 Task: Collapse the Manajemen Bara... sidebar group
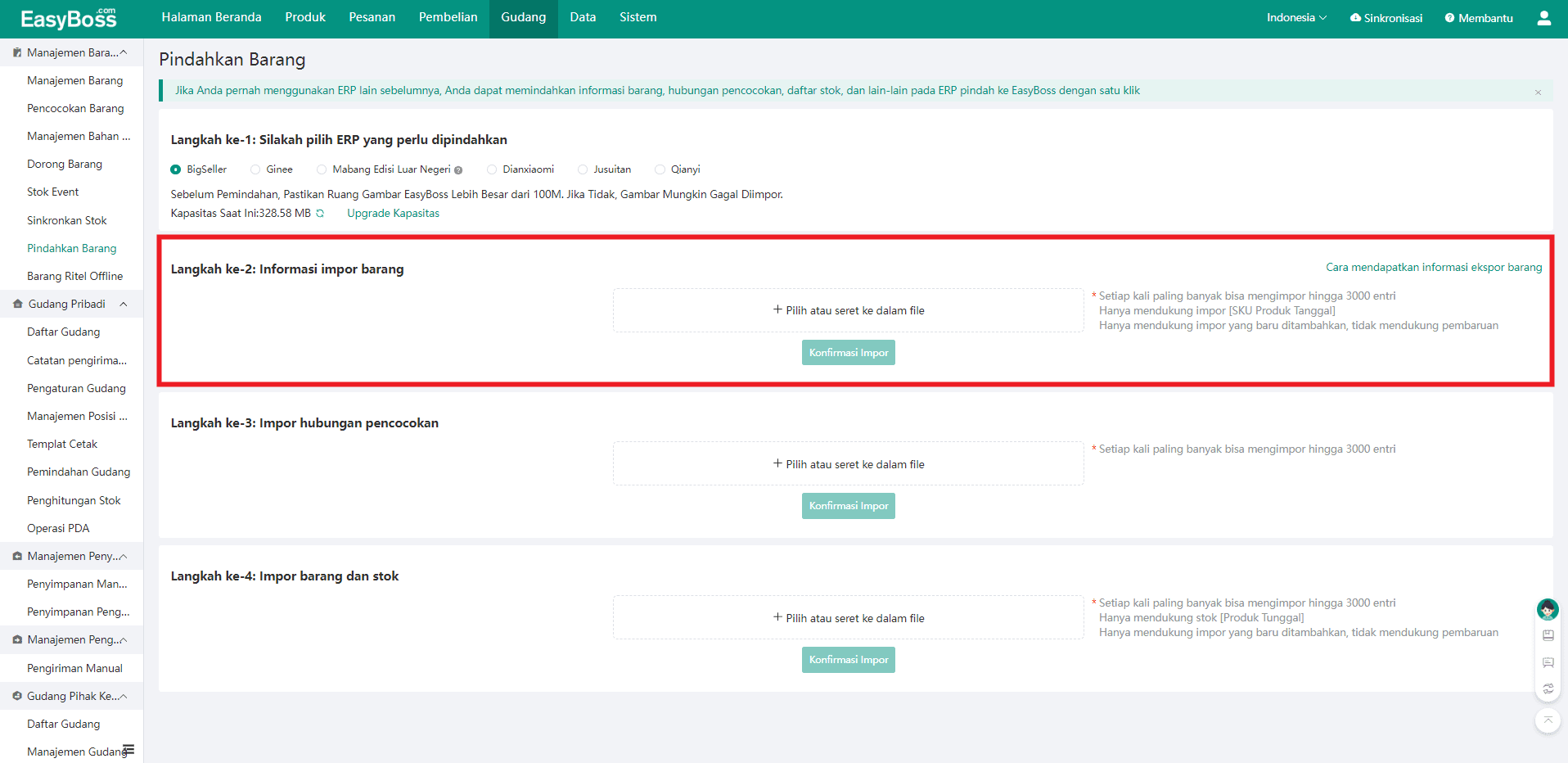pyautogui.click(x=124, y=52)
